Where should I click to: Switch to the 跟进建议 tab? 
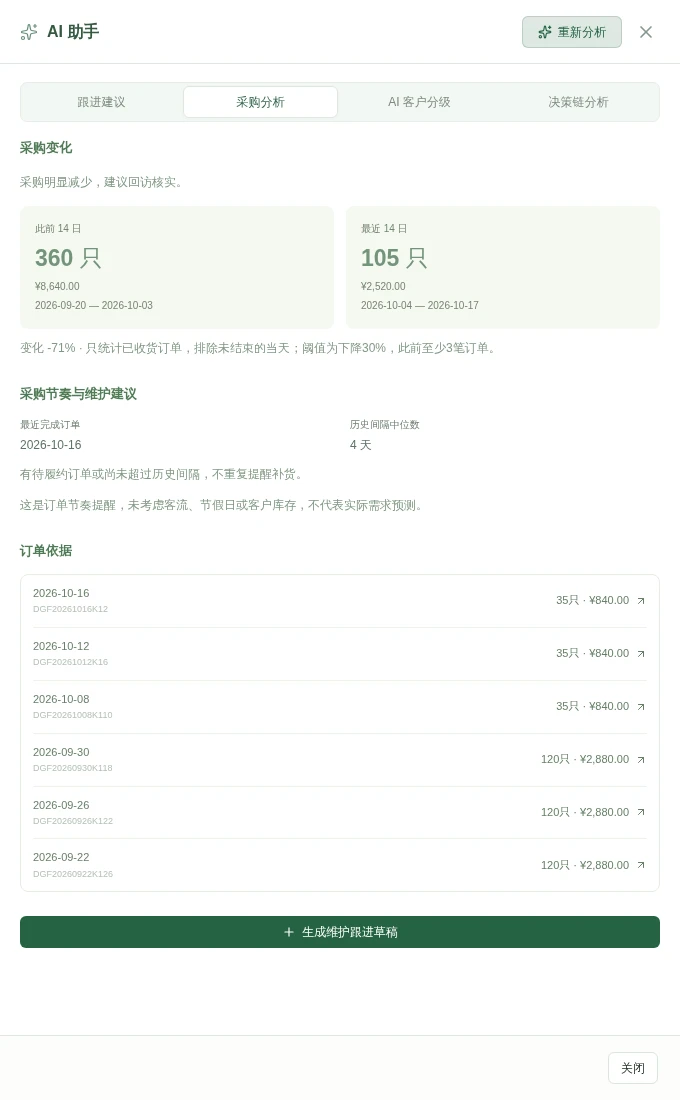[102, 102]
